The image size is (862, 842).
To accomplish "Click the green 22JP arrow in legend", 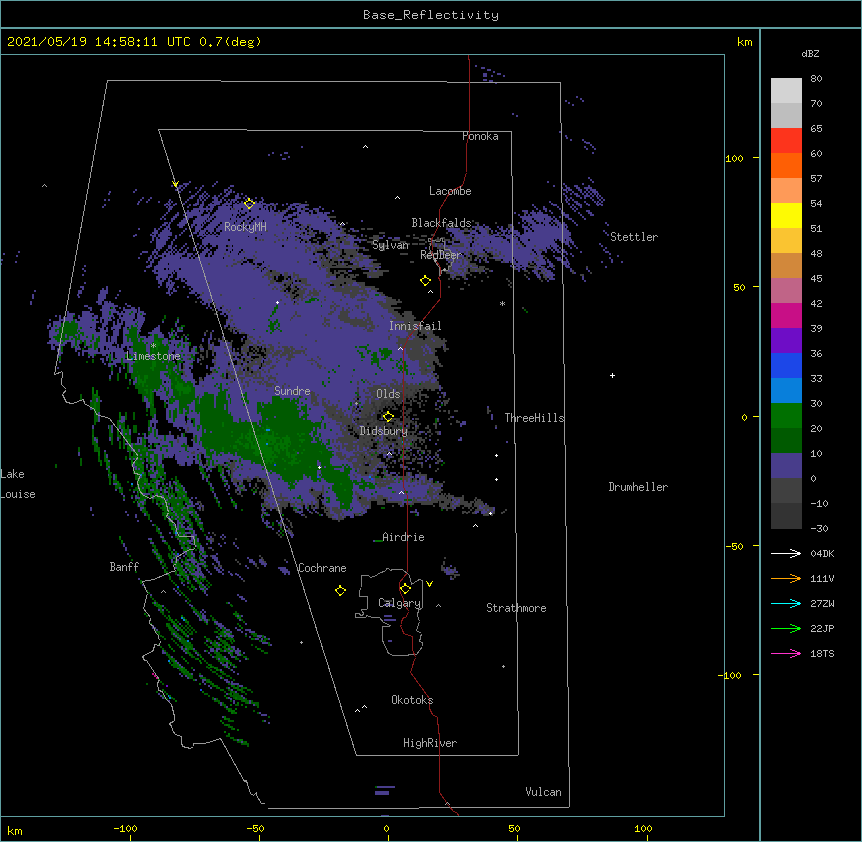I will pyautogui.click(x=786, y=628).
